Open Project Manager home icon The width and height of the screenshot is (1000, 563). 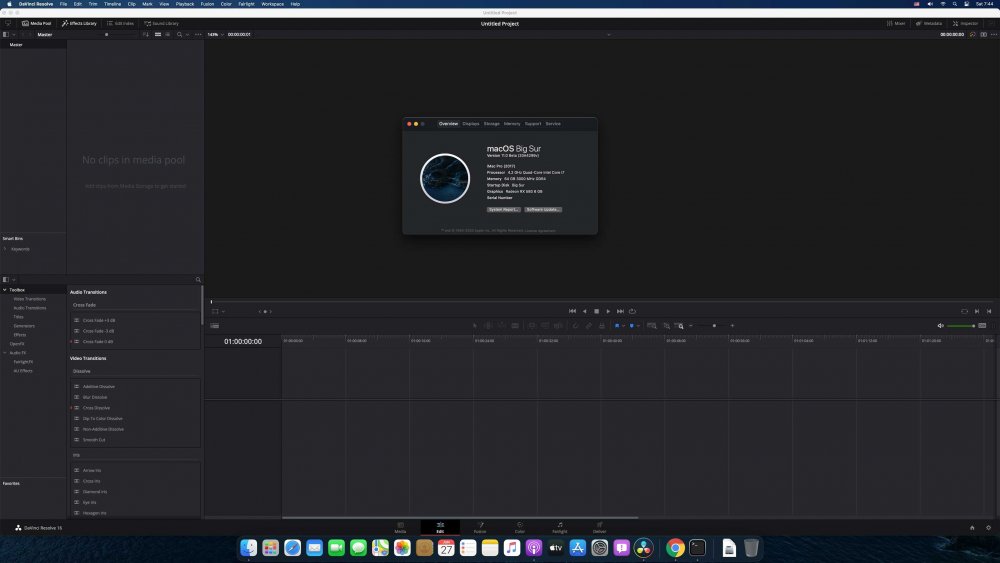[972, 528]
